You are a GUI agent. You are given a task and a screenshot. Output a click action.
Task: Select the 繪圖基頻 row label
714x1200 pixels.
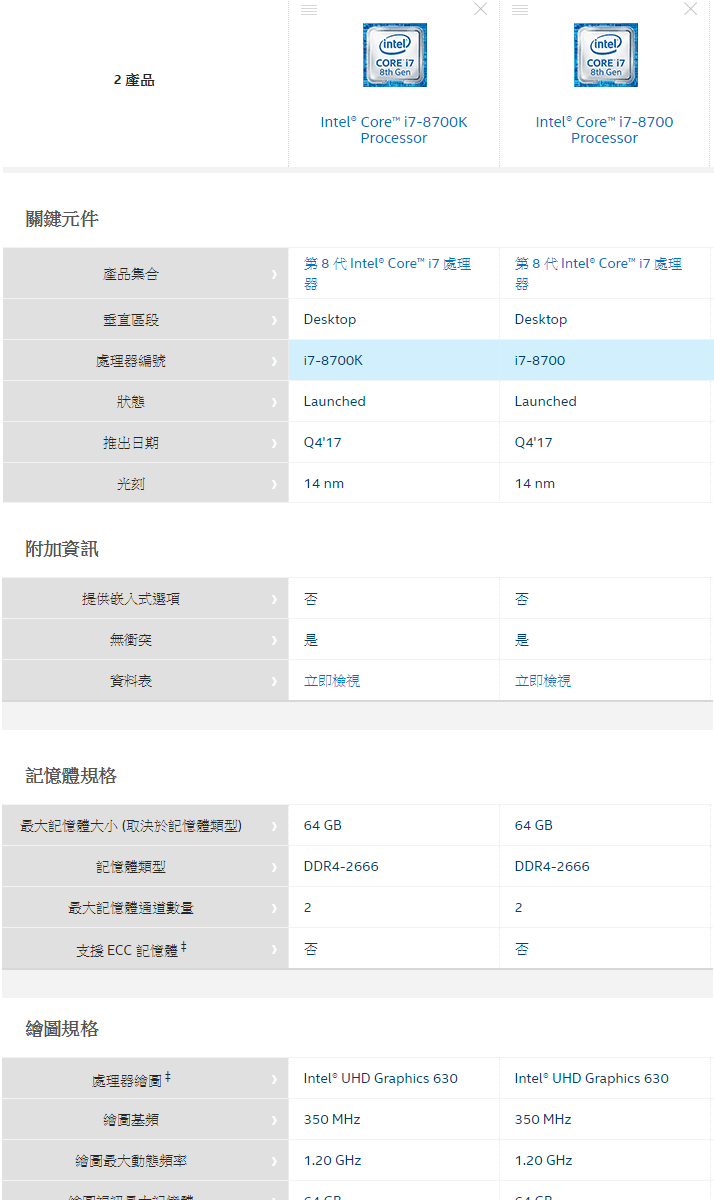(x=131, y=1120)
